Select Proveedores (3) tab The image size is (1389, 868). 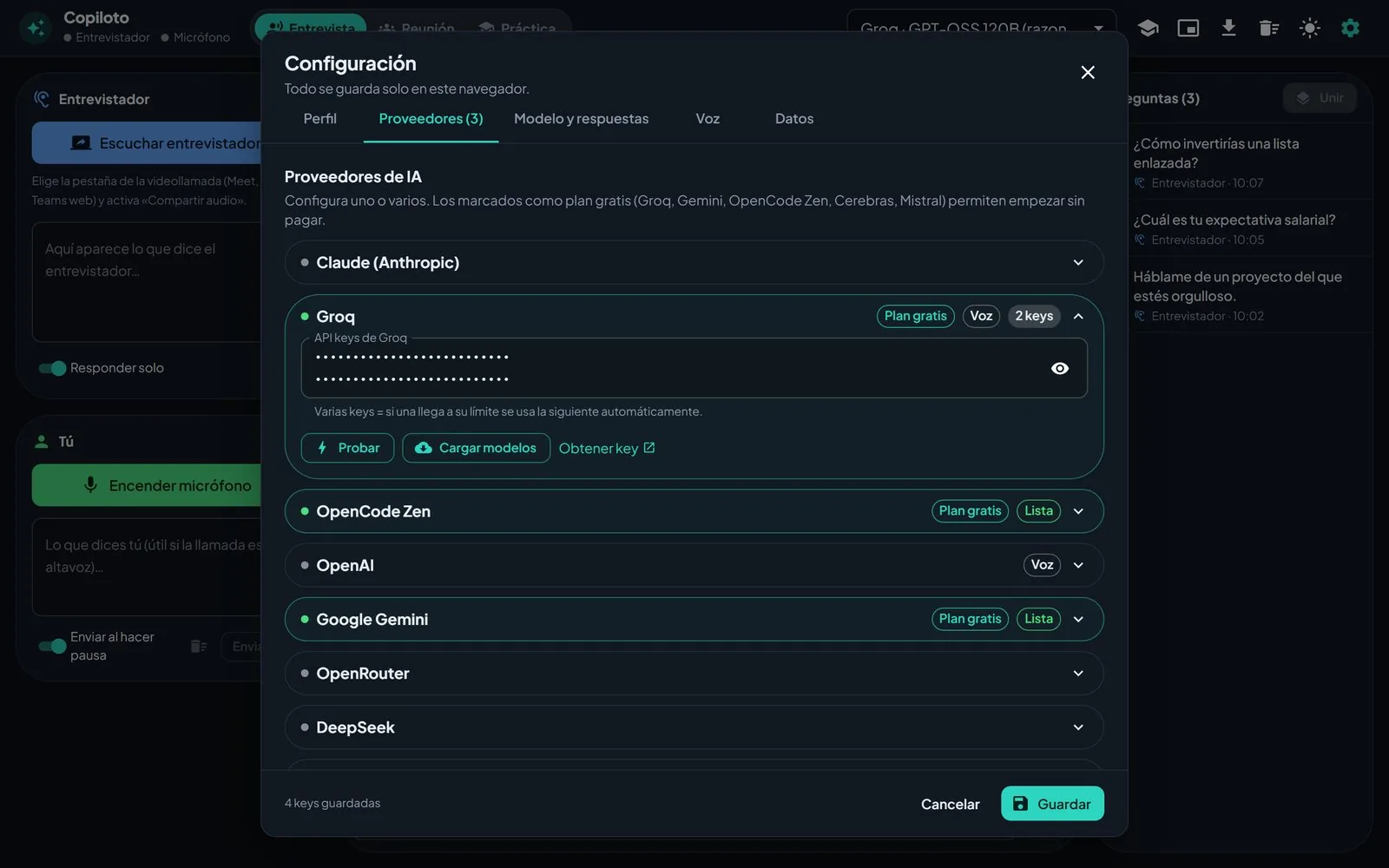point(431,119)
